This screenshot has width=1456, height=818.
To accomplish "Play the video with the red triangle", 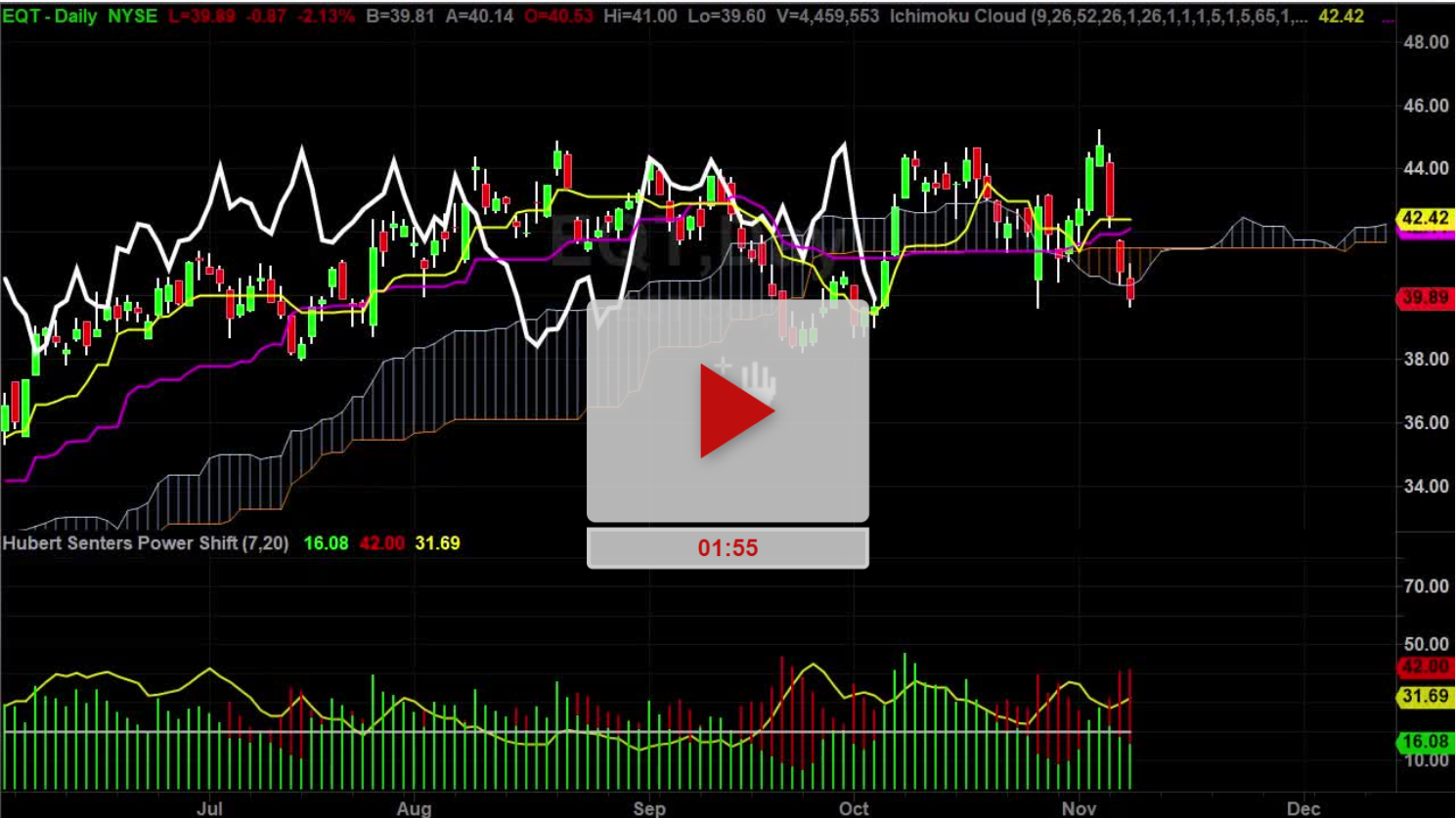I will 735,411.
